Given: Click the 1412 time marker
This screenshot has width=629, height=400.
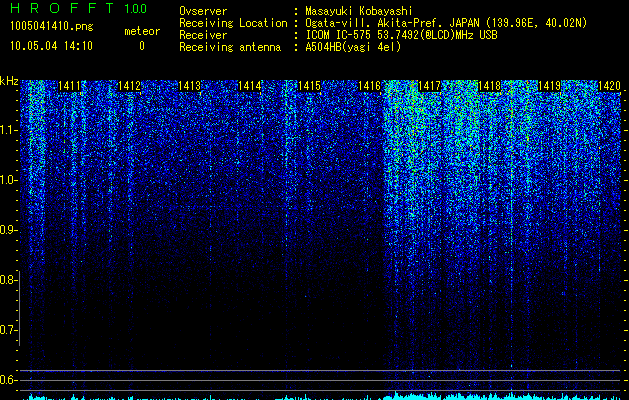Looking at the screenshot, I should 130,86.
